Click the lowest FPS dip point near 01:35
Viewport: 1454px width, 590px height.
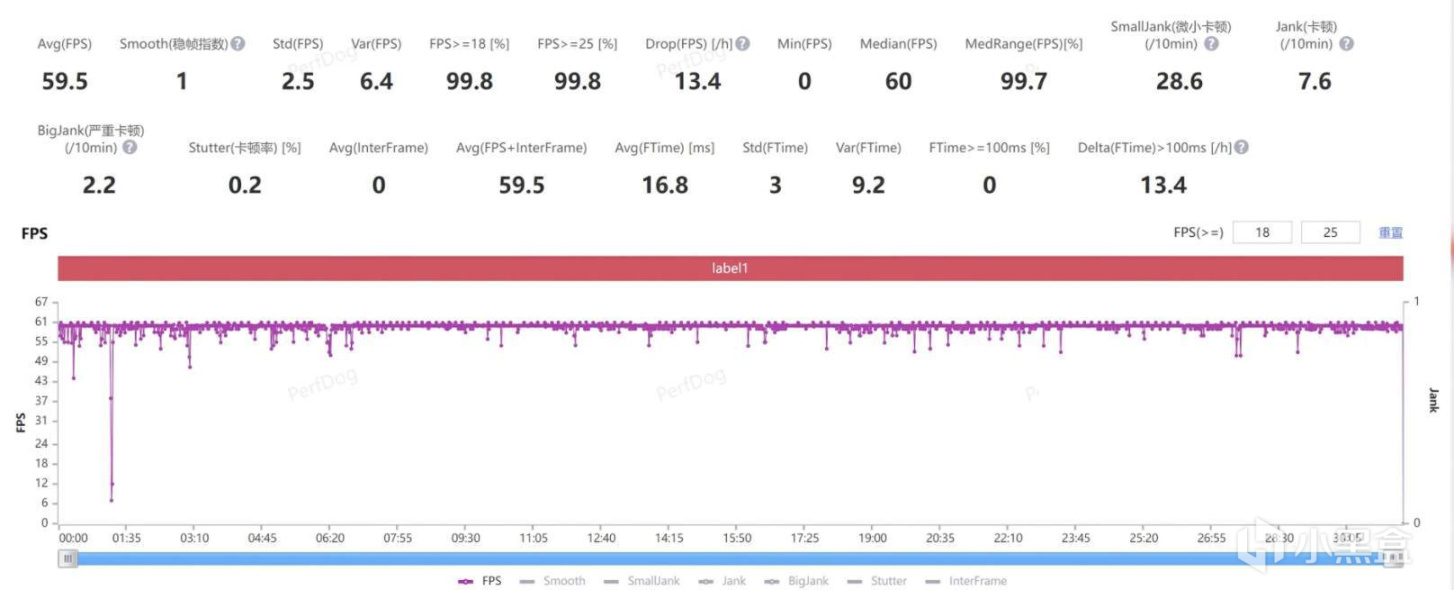pos(111,500)
